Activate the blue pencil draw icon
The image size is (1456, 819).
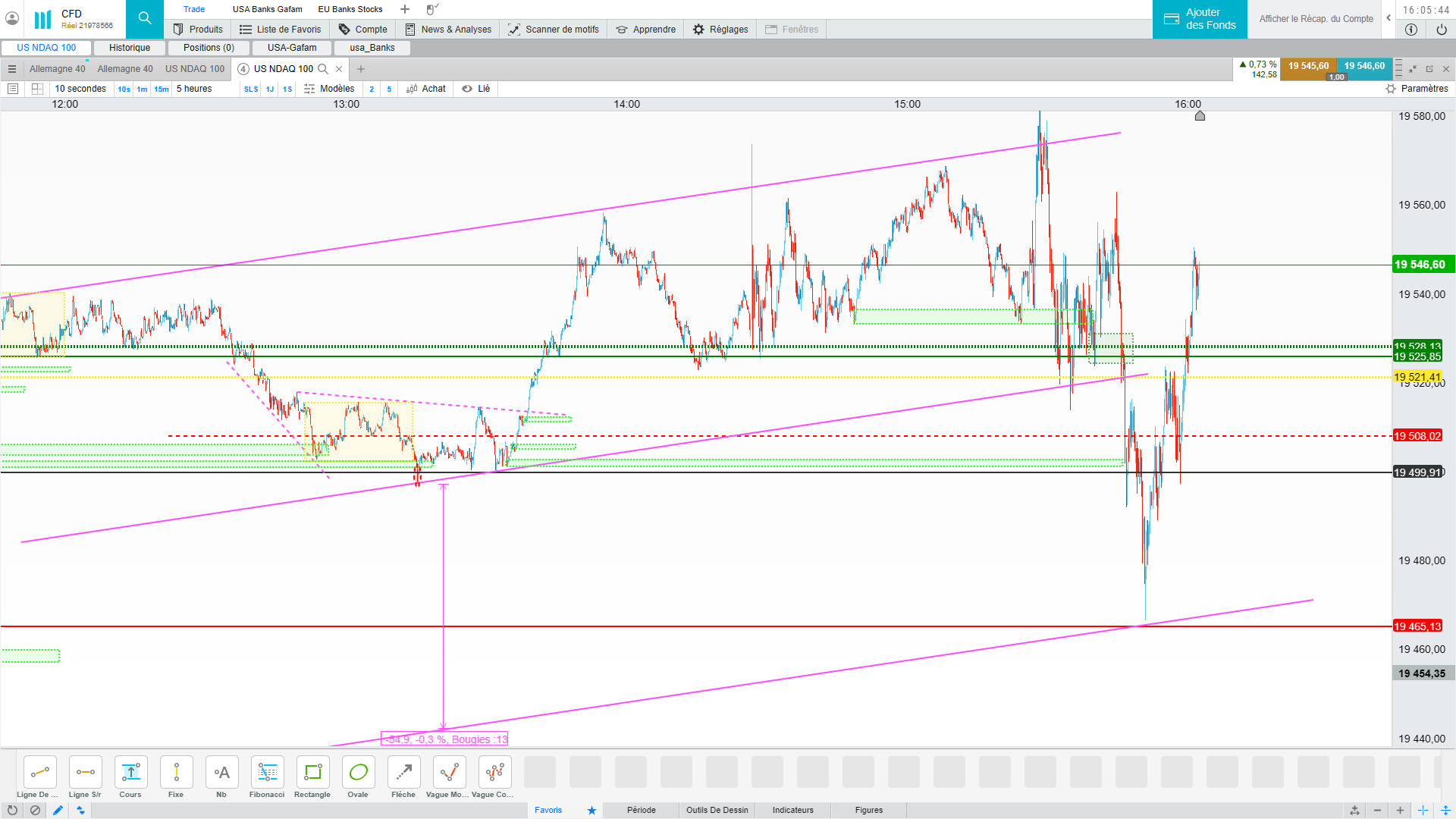[x=58, y=810]
